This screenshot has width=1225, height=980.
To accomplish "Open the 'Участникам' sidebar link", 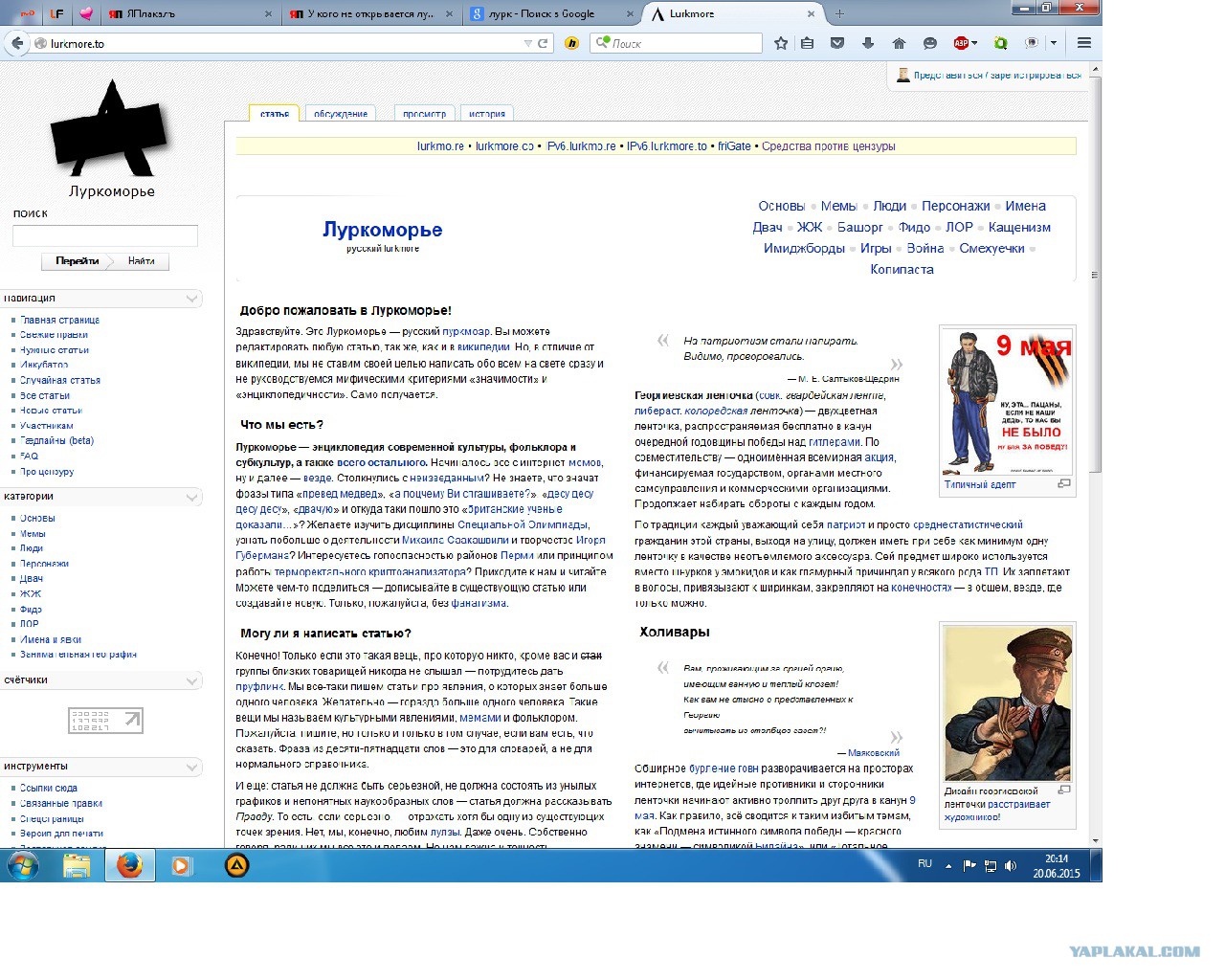I will pyautogui.click(x=46, y=426).
